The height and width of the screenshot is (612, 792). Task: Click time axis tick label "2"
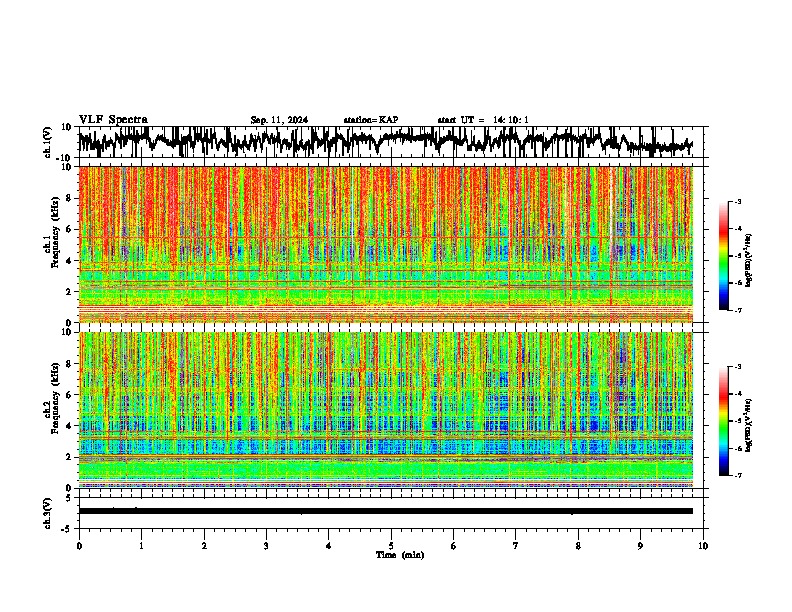coord(204,546)
